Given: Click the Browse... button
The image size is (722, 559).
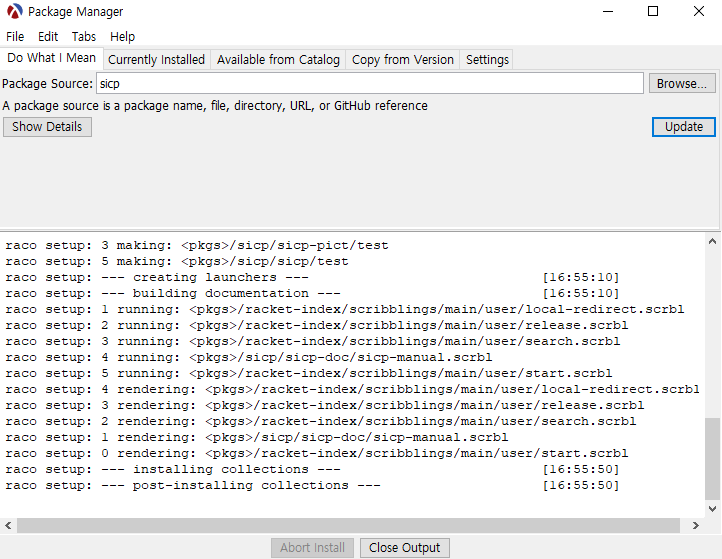Looking at the screenshot, I should [681, 83].
